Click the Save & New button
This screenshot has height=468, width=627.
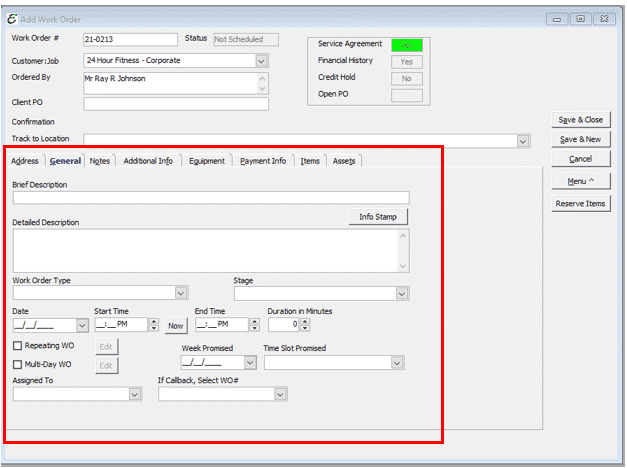pyautogui.click(x=581, y=139)
